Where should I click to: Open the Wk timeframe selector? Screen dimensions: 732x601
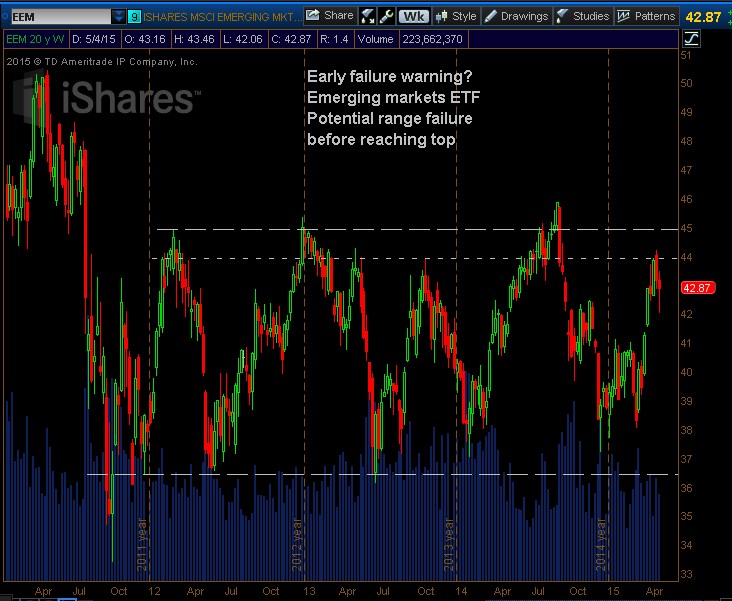pos(414,17)
